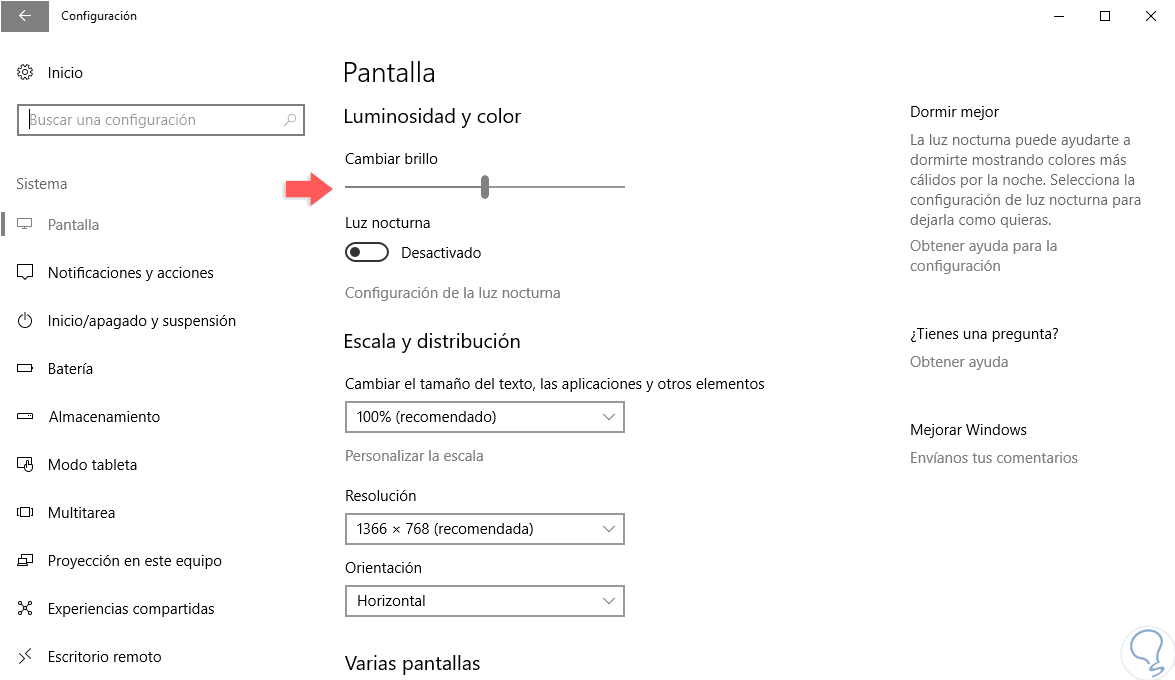This screenshot has height=680, width=1175.
Task: Click the Modo tableta icon
Action: click(26, 465)
